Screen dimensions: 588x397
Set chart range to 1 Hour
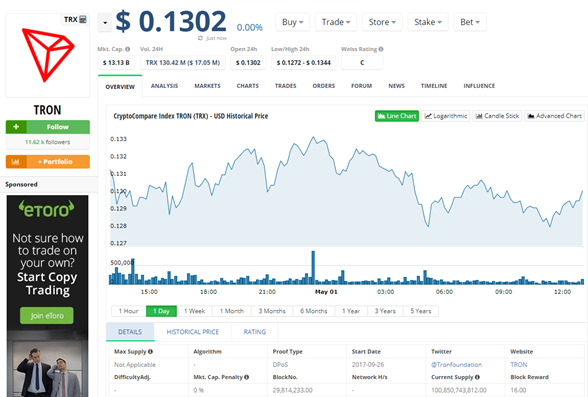click(x=129, y=311)
